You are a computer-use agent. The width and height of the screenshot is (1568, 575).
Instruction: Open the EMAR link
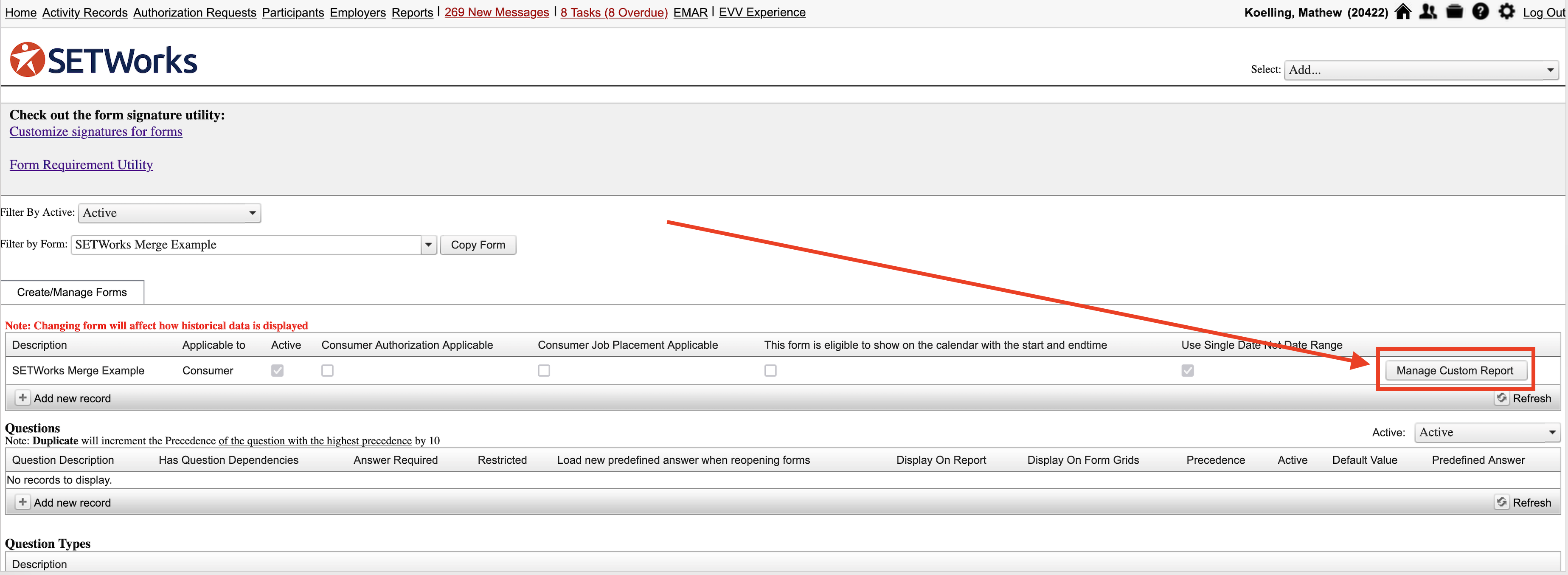pos(690,12)
